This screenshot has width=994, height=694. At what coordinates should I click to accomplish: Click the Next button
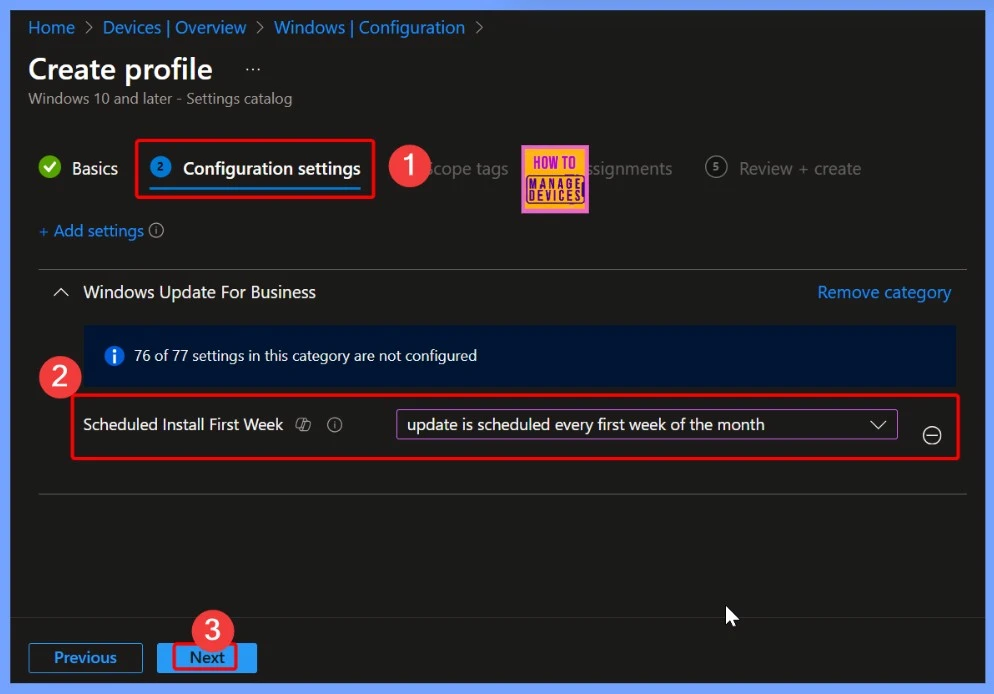[207, 657]
